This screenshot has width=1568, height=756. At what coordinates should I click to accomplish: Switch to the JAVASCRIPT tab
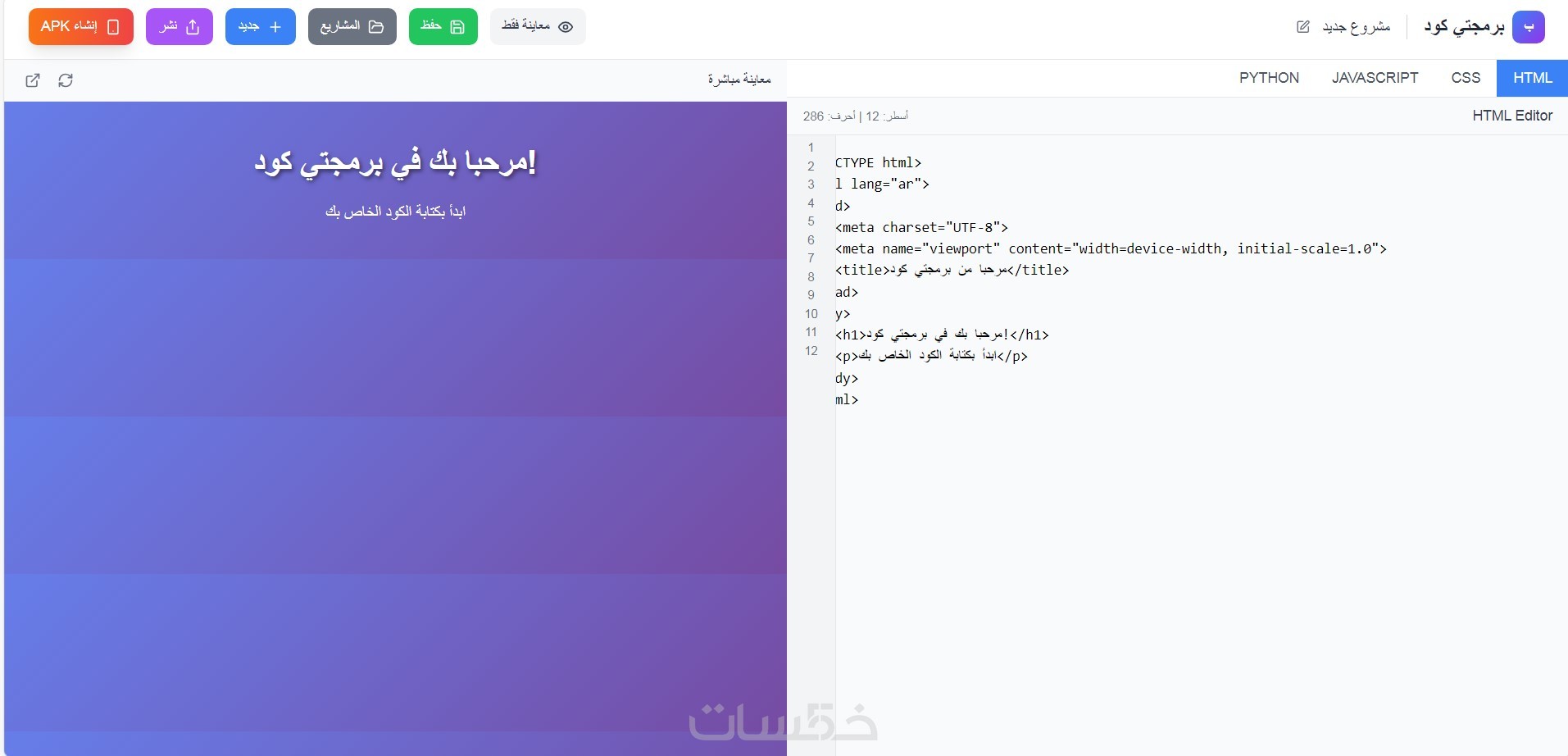[1375, 78]
